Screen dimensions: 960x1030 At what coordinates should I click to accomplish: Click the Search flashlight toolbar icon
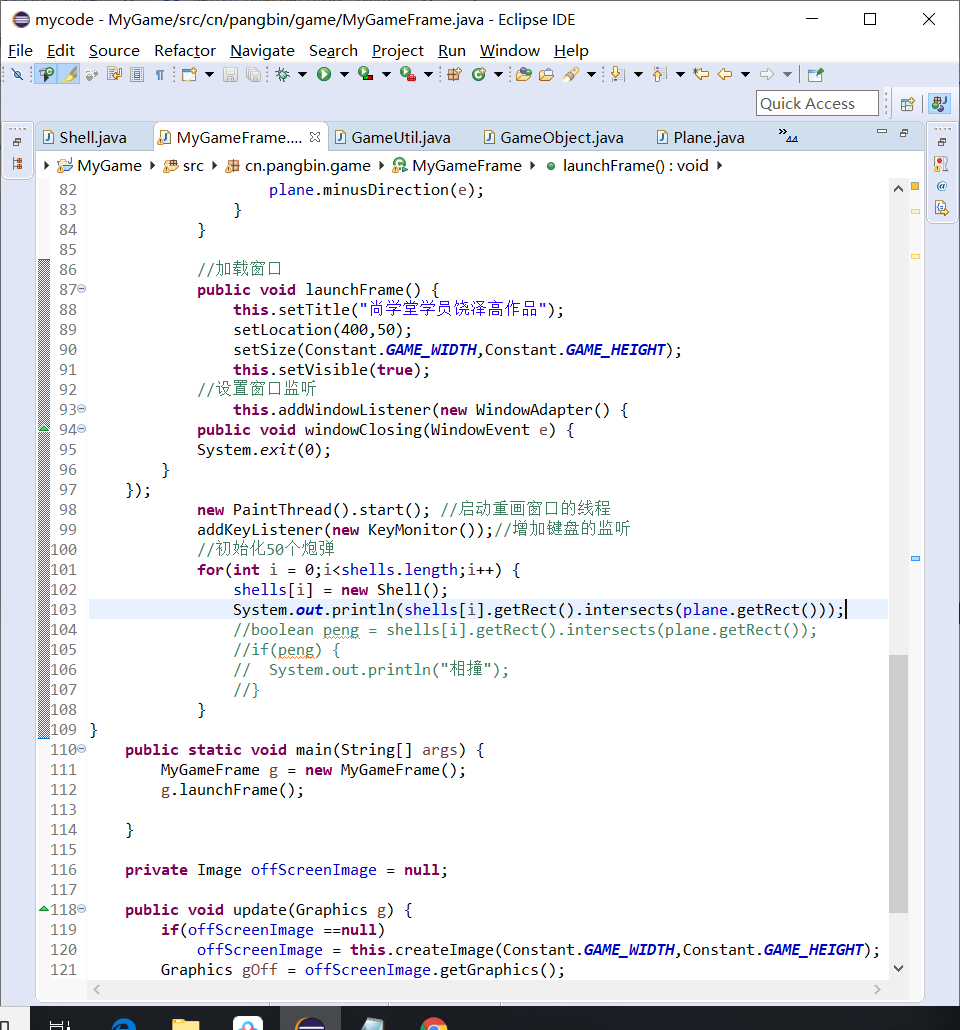[x=570, y=74]
